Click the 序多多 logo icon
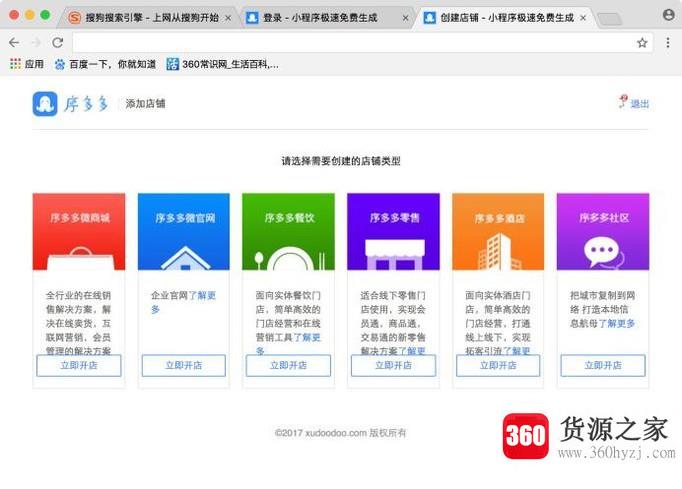This screenshot has width=682, height=489. [x=45, y=104]
